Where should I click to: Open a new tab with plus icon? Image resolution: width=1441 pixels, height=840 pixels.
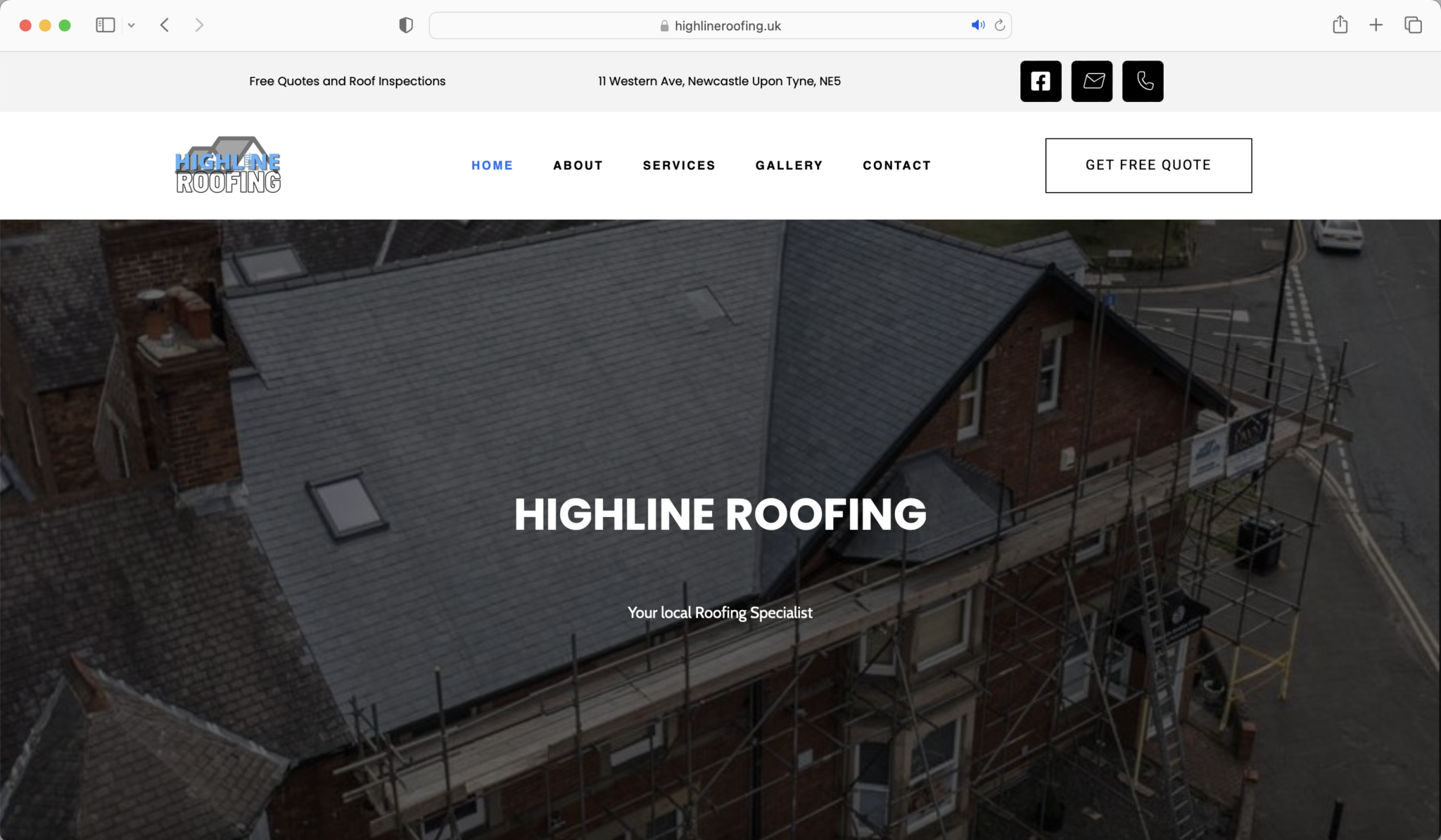1376,25
